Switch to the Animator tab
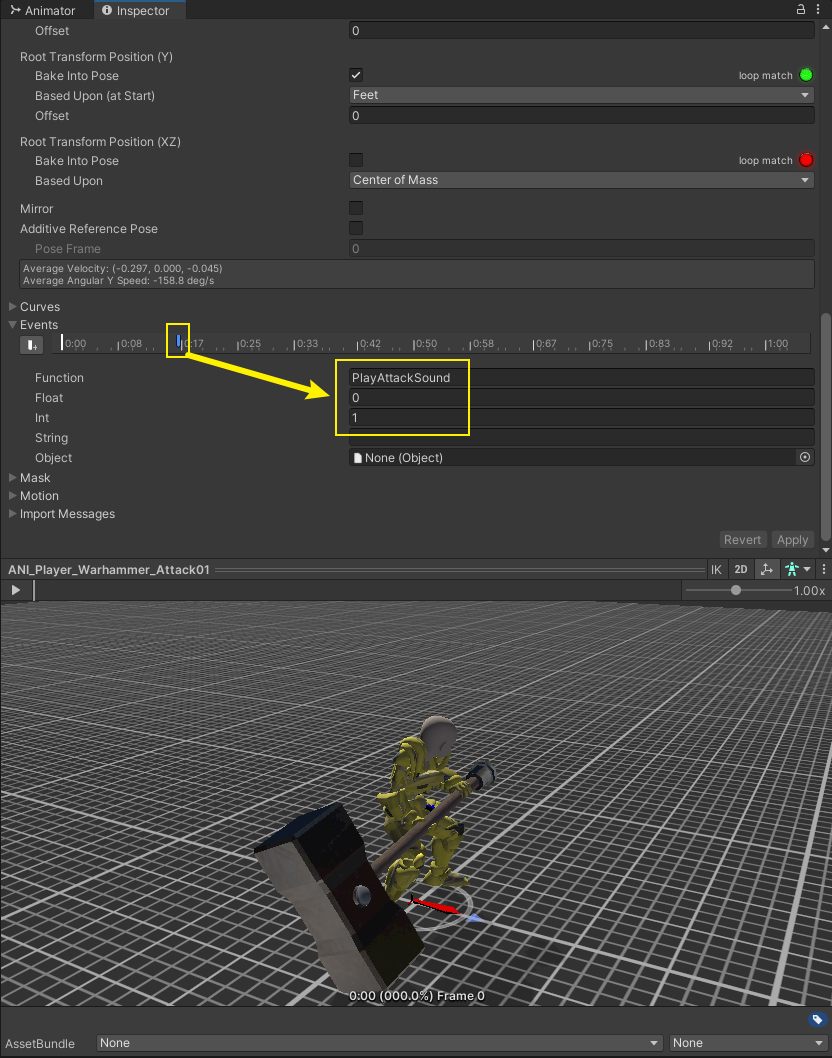832x1058 pixels. point(43,10)
